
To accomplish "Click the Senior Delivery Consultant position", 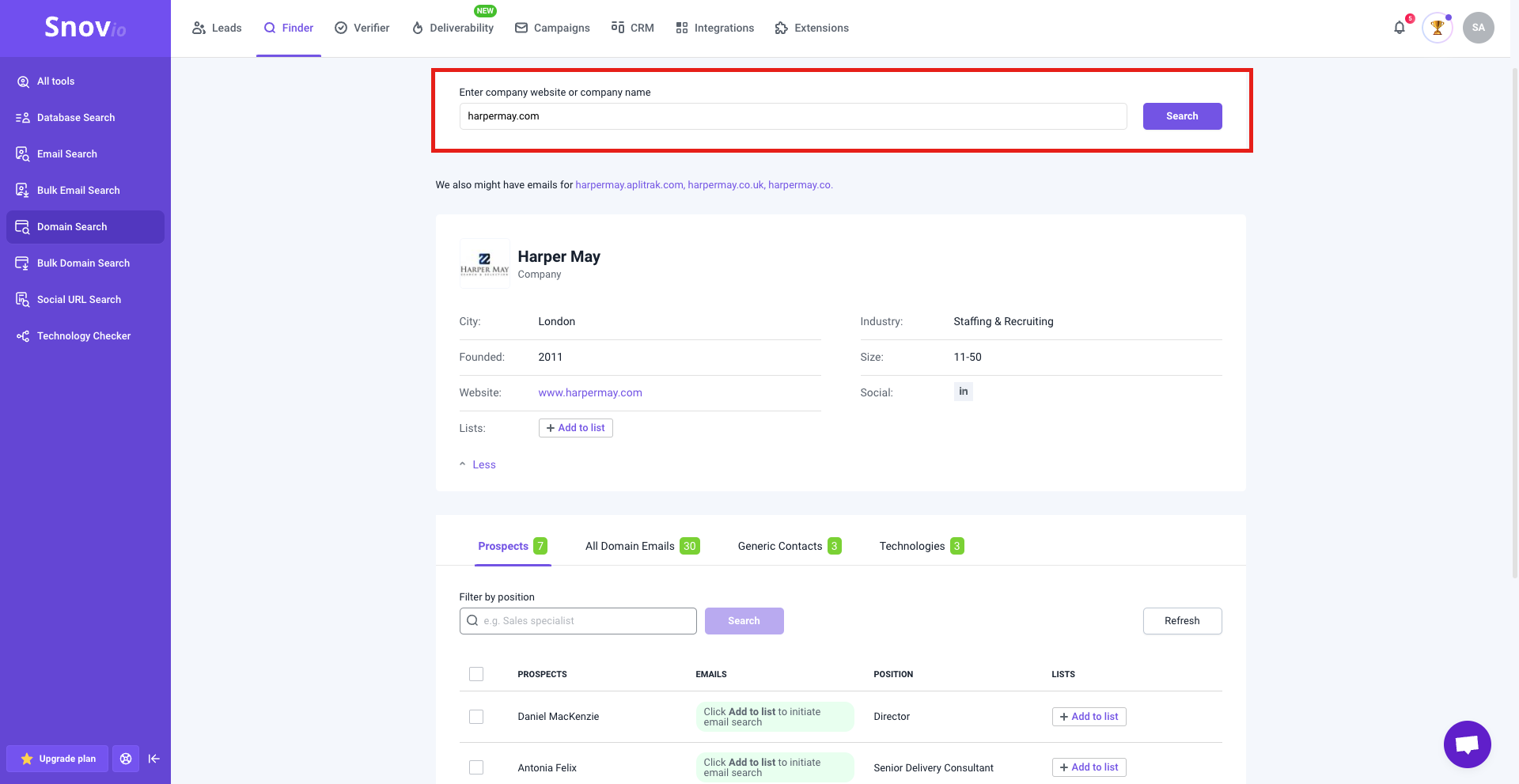I will point(934,767).
